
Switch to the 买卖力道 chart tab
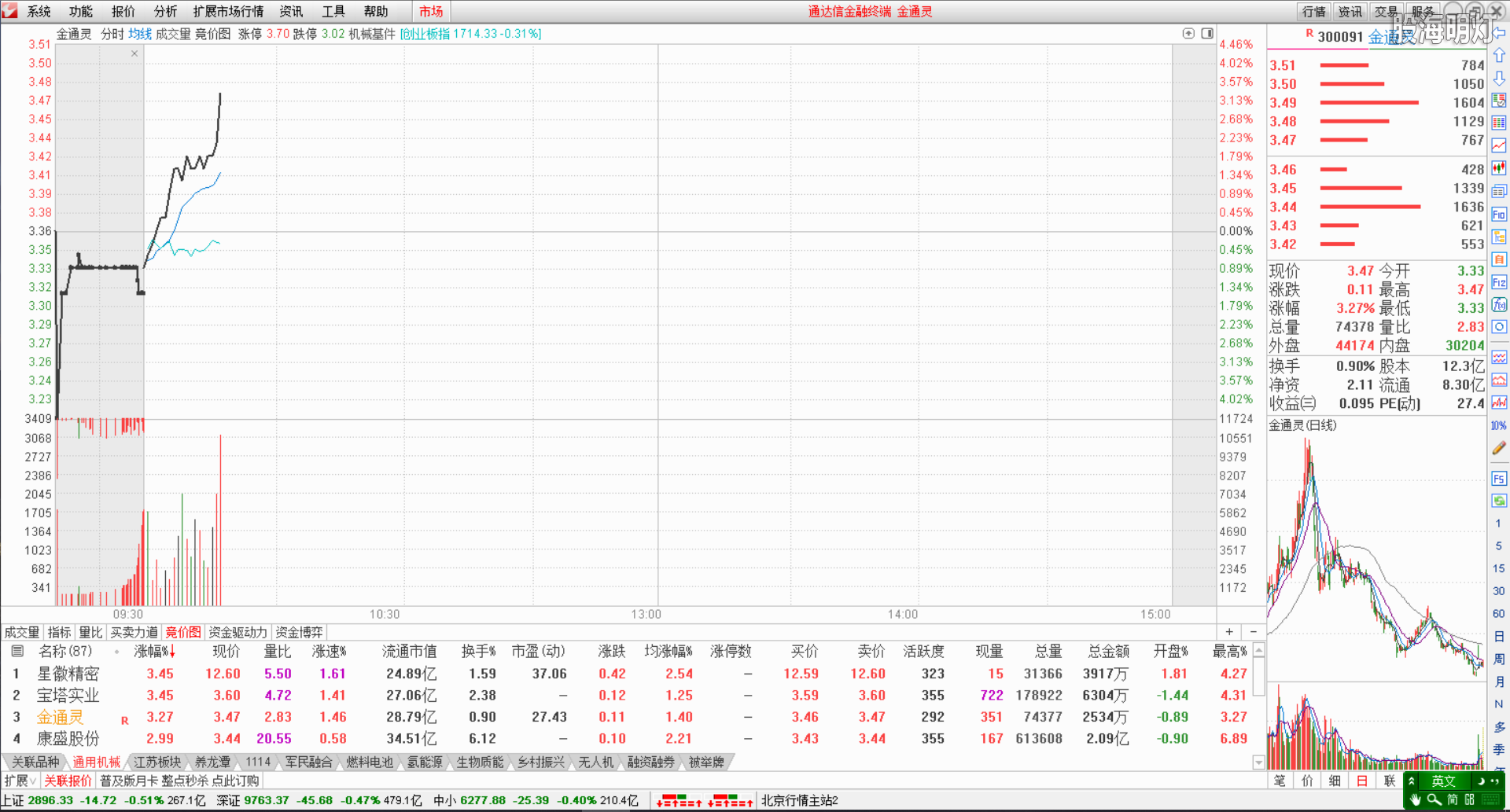point(134,632)
